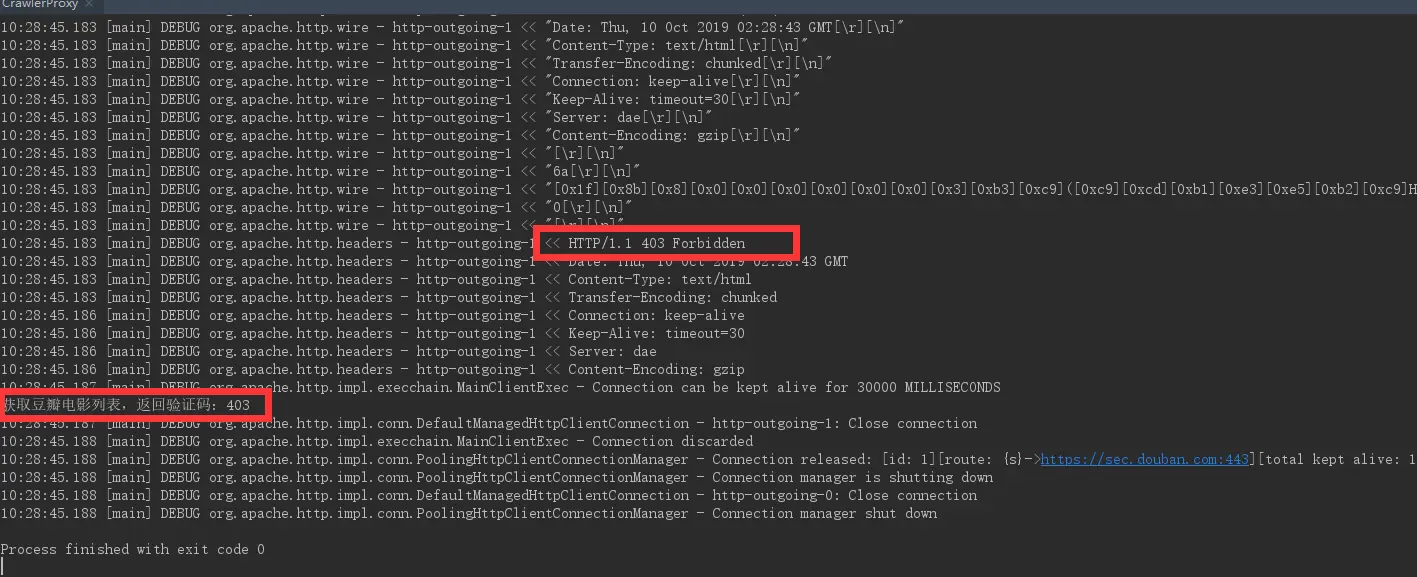1417x577 pixels.
Task: Click the wire line "6a[\r][\n]"
Action: pos(320,171)
